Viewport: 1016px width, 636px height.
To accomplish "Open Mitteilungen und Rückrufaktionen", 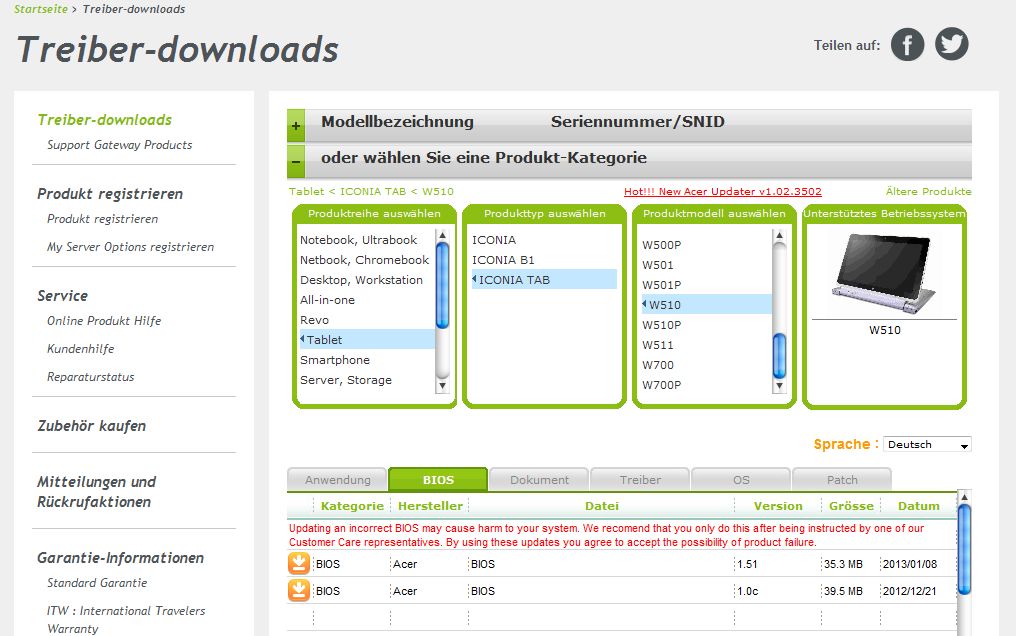I will (x=97, y=492).
